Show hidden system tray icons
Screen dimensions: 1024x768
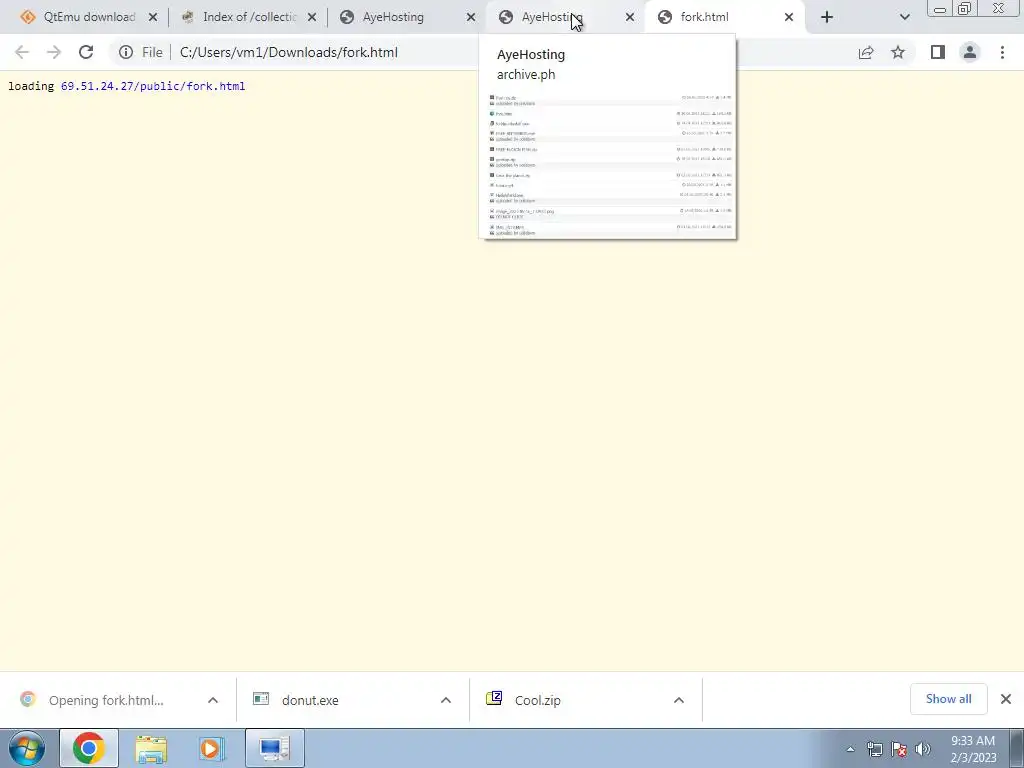click(850, 749)
